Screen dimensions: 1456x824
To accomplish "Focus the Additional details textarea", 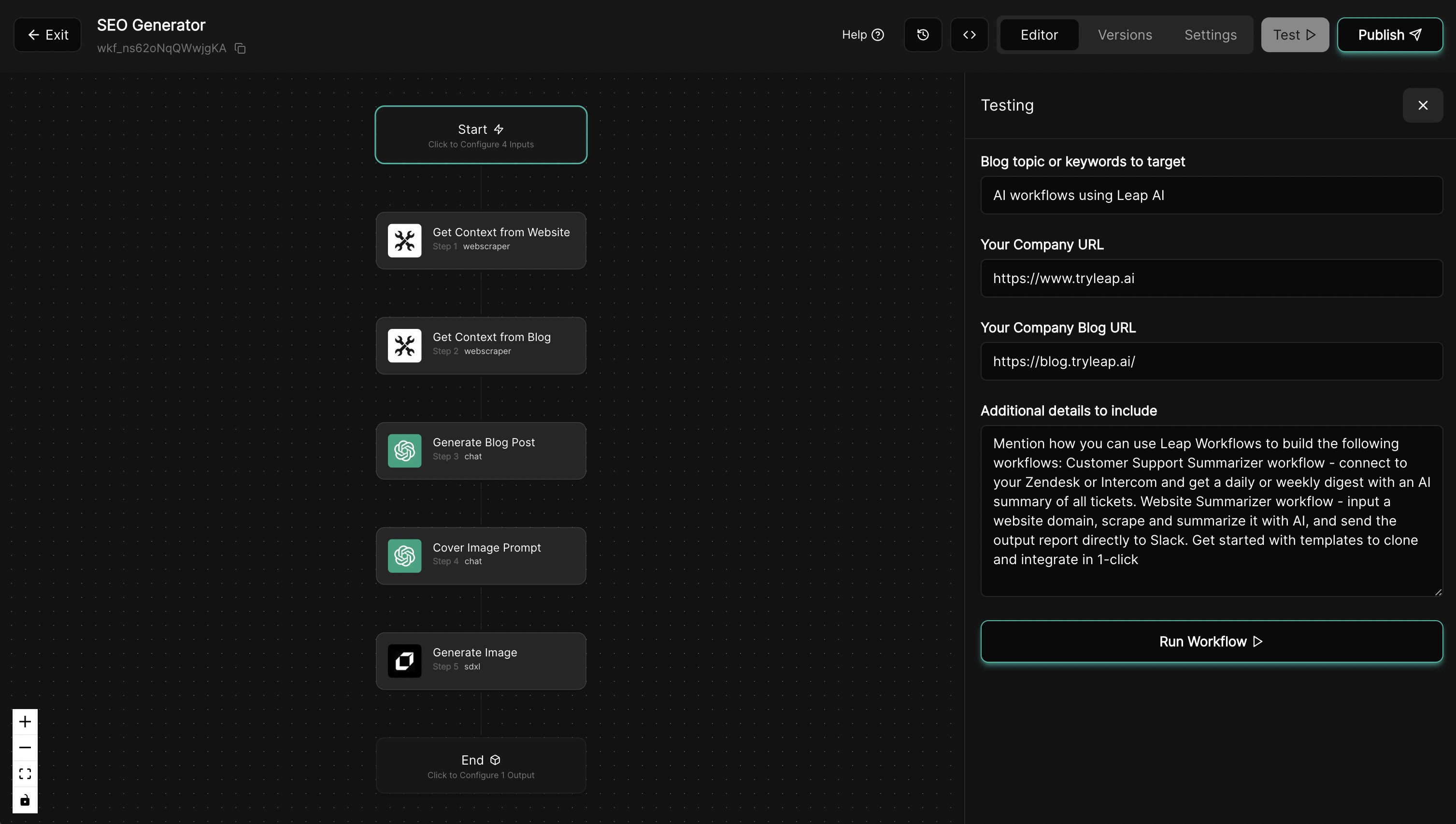I will pos(1212,511).
